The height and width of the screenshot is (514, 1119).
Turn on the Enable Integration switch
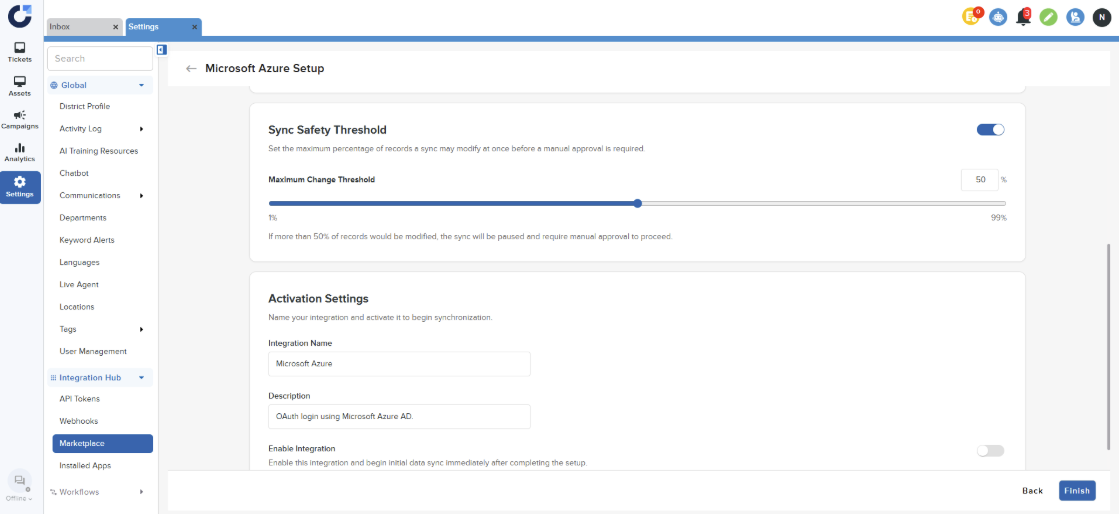[990, 451]
